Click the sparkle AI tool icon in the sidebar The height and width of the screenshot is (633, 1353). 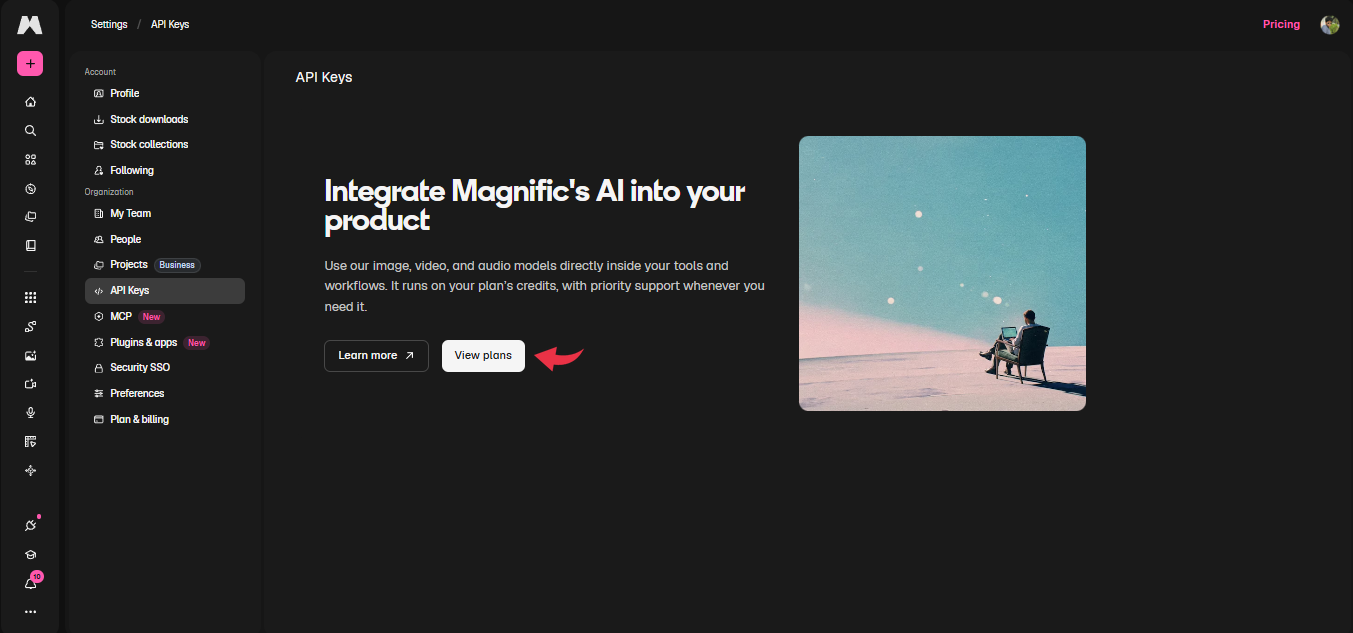[x=30, y=470]
